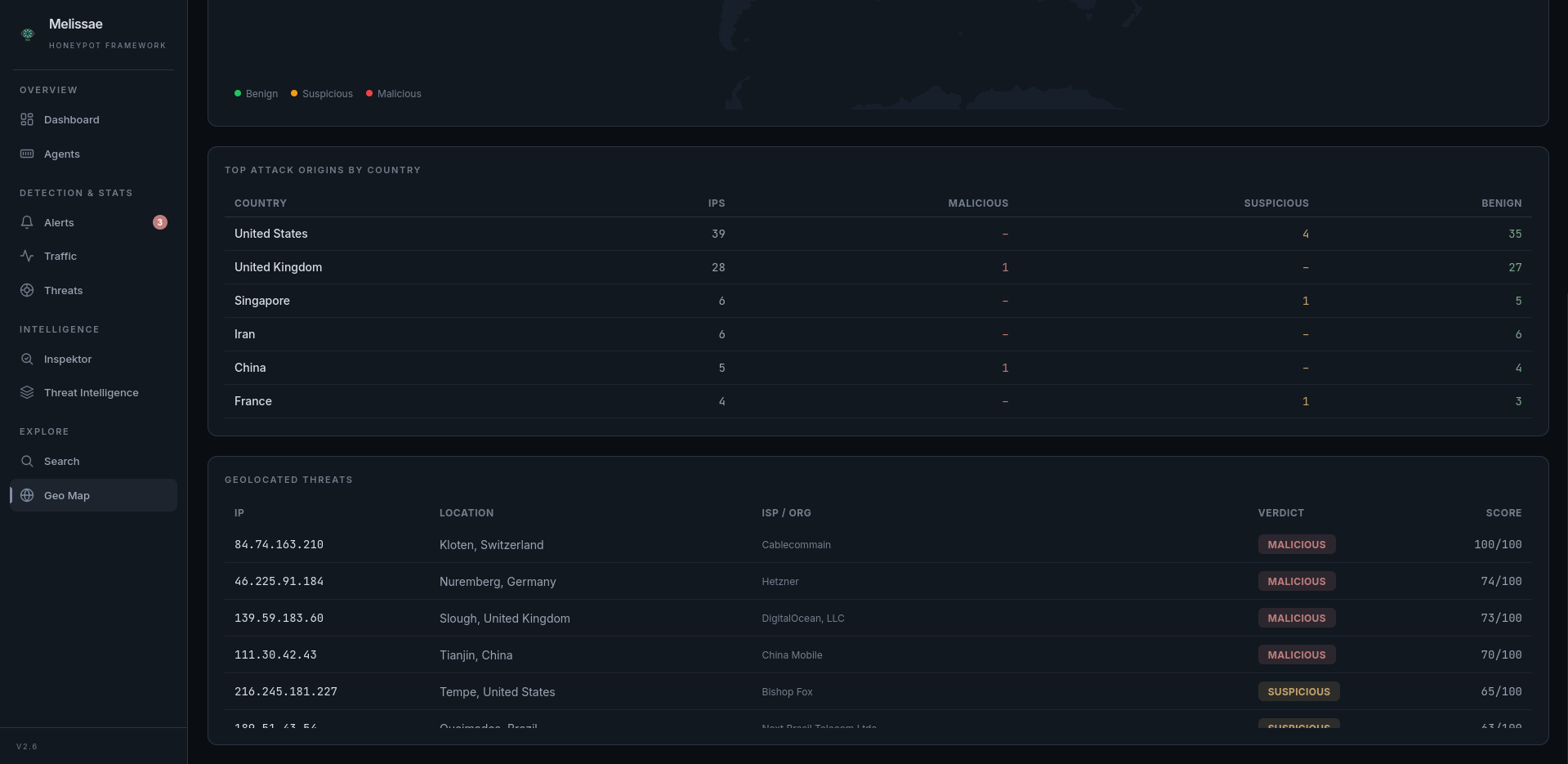
Task: Select the United States row
Action: click(x=878, y=234)
